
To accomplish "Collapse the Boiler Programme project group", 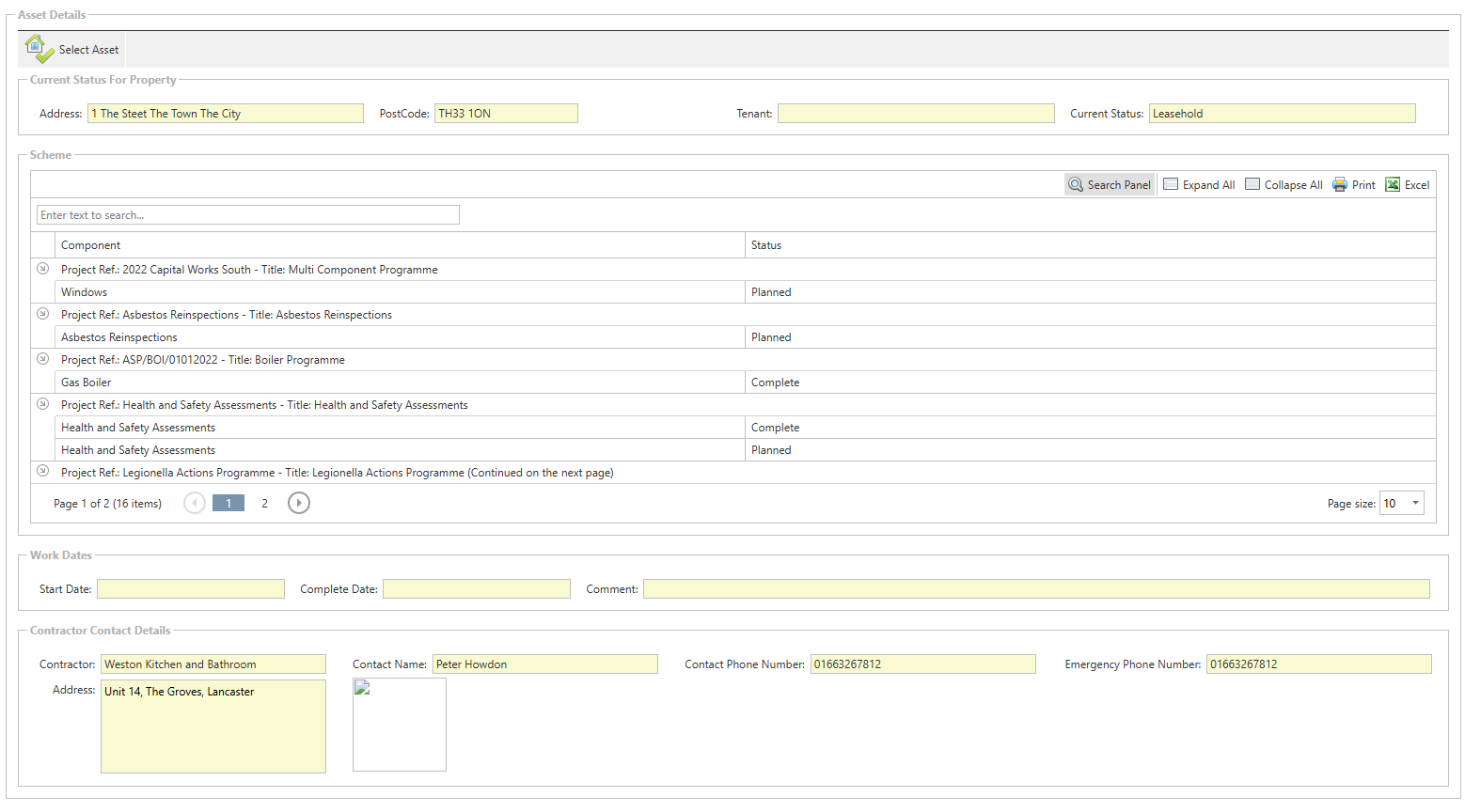I will (42, 359).
